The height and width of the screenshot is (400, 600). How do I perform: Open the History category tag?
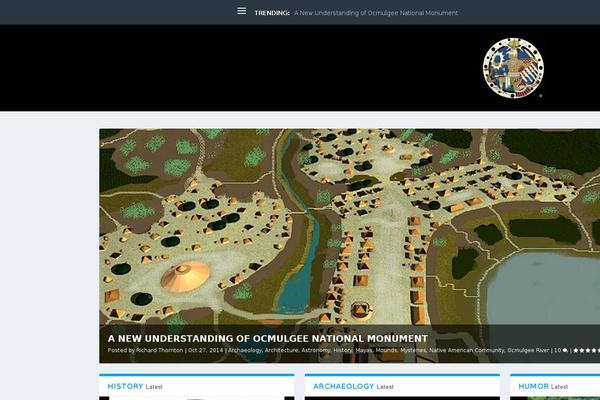click(x=342, y=350)
